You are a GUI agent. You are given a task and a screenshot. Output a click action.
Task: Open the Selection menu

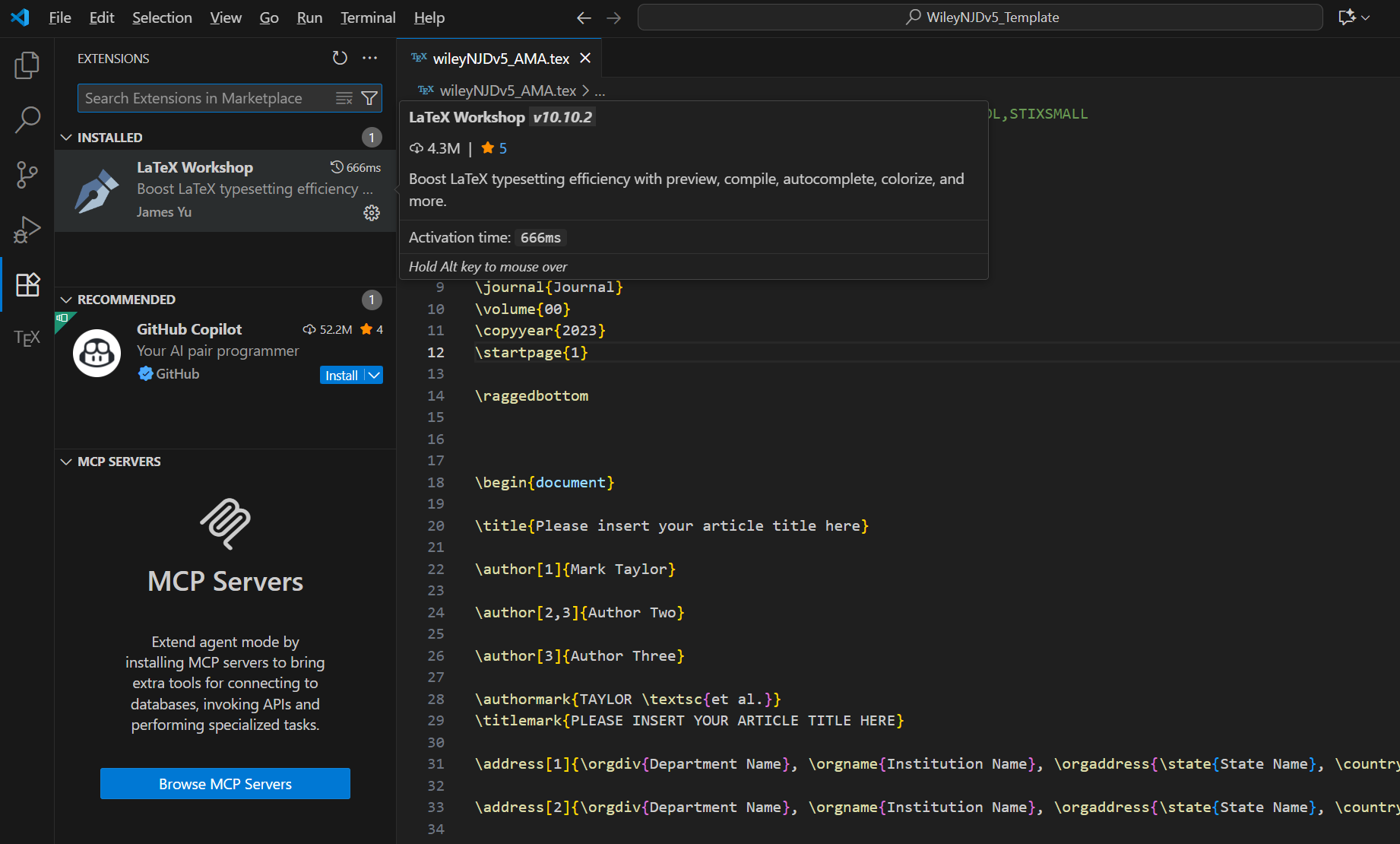pos(162,17)
